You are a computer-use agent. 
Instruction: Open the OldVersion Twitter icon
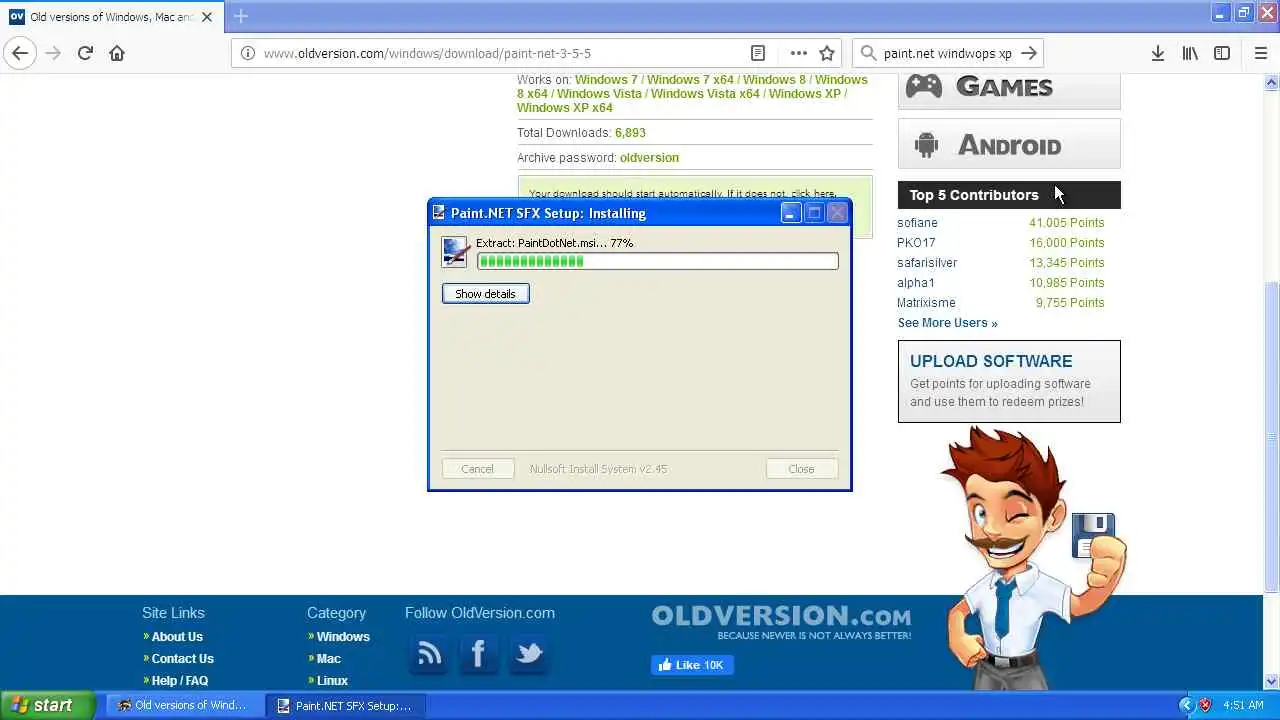(528, 655)
